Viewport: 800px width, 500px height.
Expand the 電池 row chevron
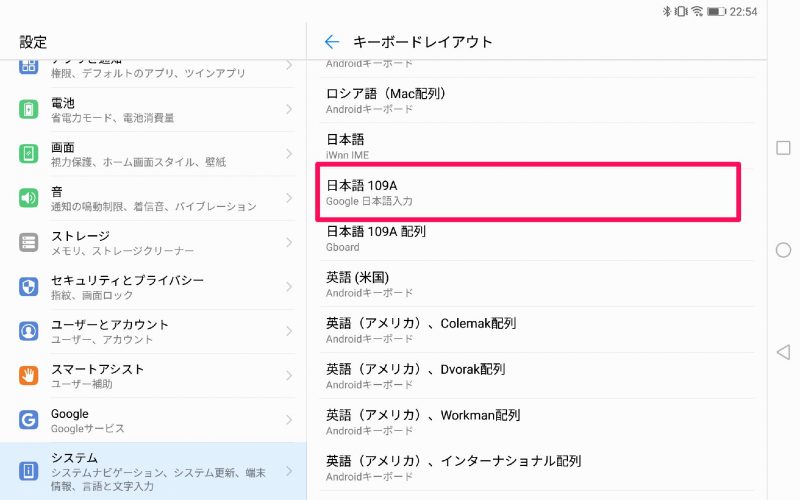[289, 109]
